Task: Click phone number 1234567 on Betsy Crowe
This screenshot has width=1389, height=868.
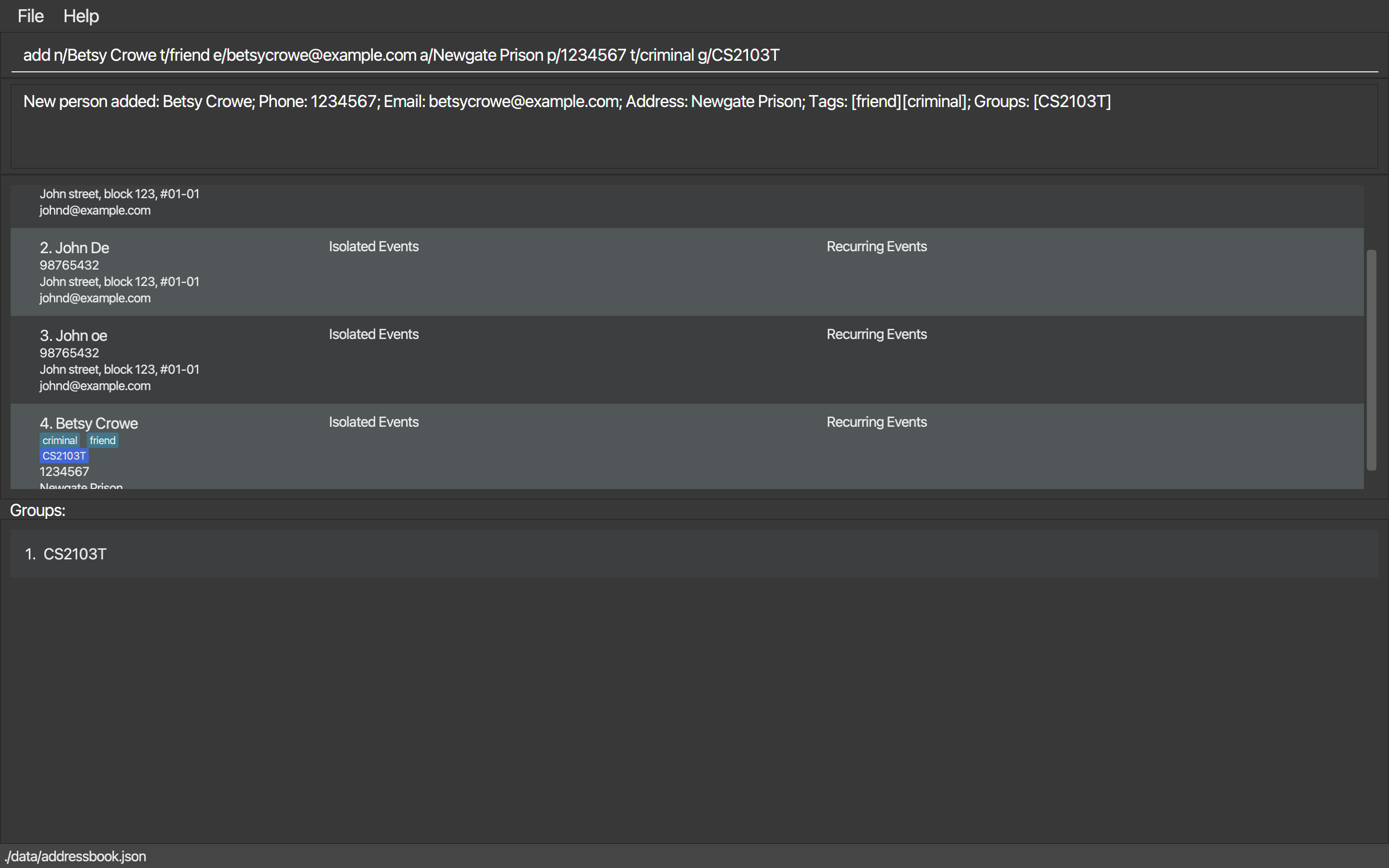Action: [x=64, y=472]
